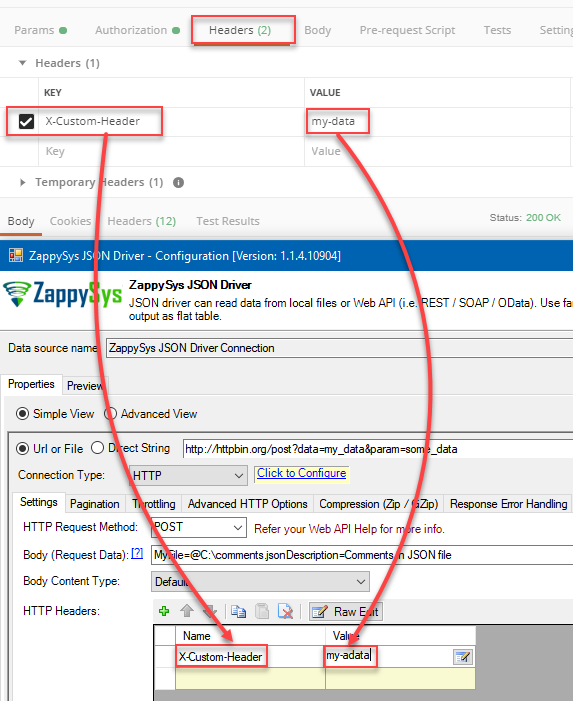Click Data source name field

[339, 348]
